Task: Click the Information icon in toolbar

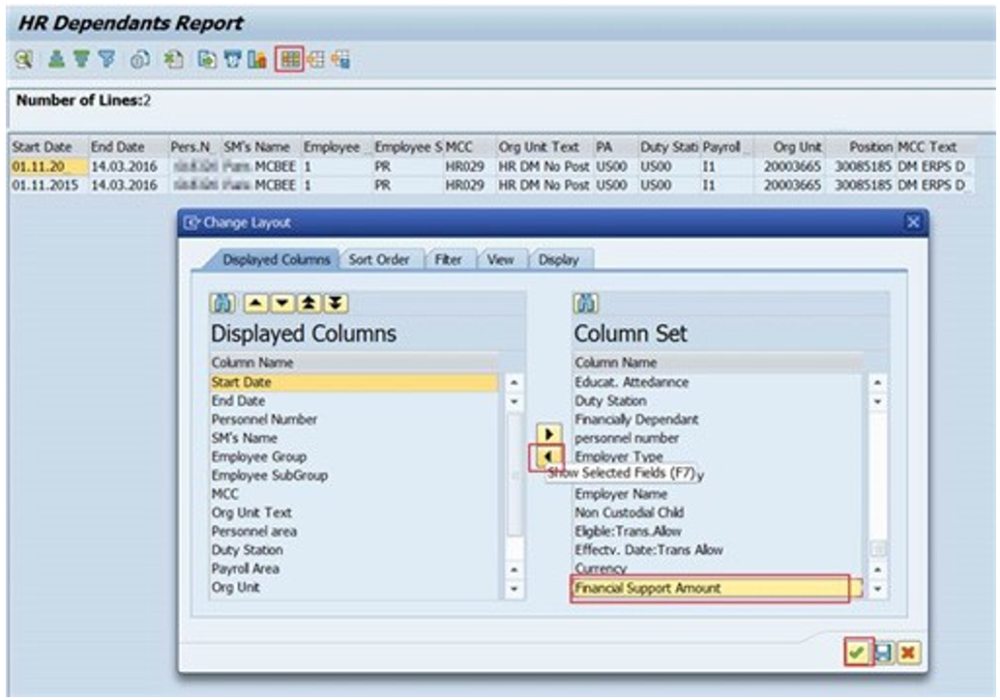Action: (x=140, y=60)
